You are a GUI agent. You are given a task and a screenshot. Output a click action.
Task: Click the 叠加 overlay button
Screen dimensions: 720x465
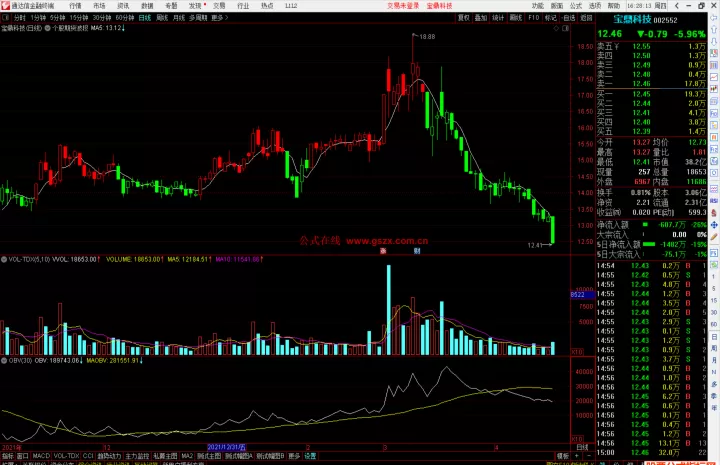(x=481, y=17)
